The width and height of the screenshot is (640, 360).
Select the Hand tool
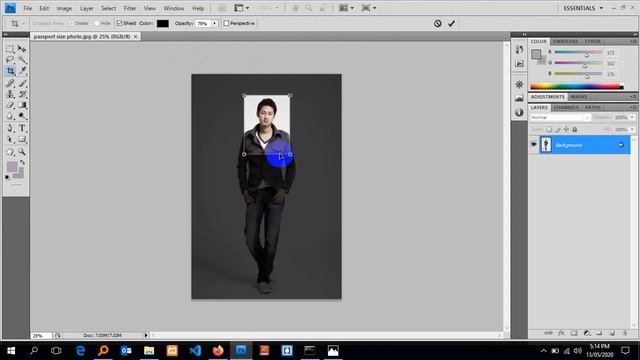pos(10,152)
